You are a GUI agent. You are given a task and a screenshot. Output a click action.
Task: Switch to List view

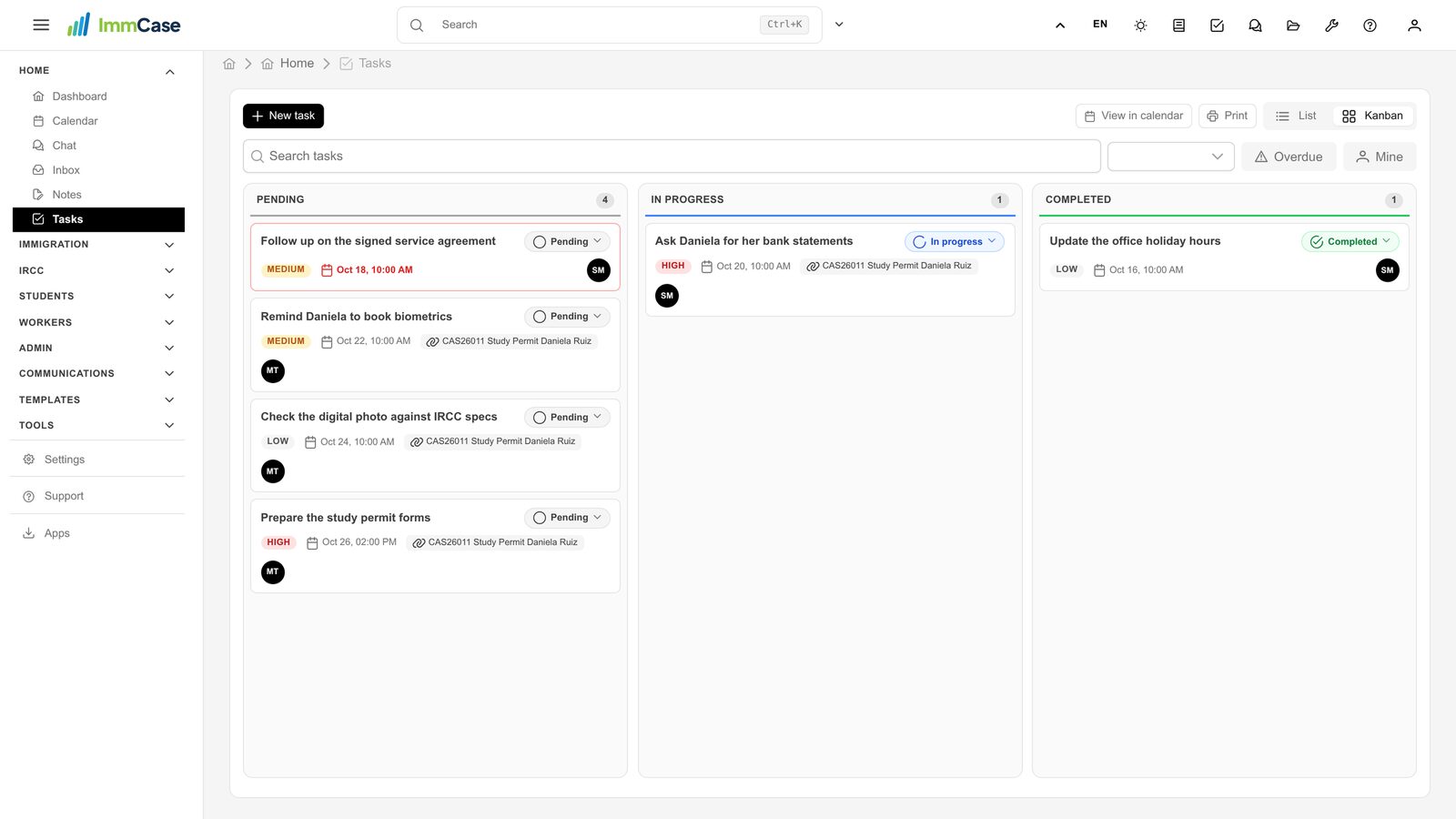pos(1296,116)
